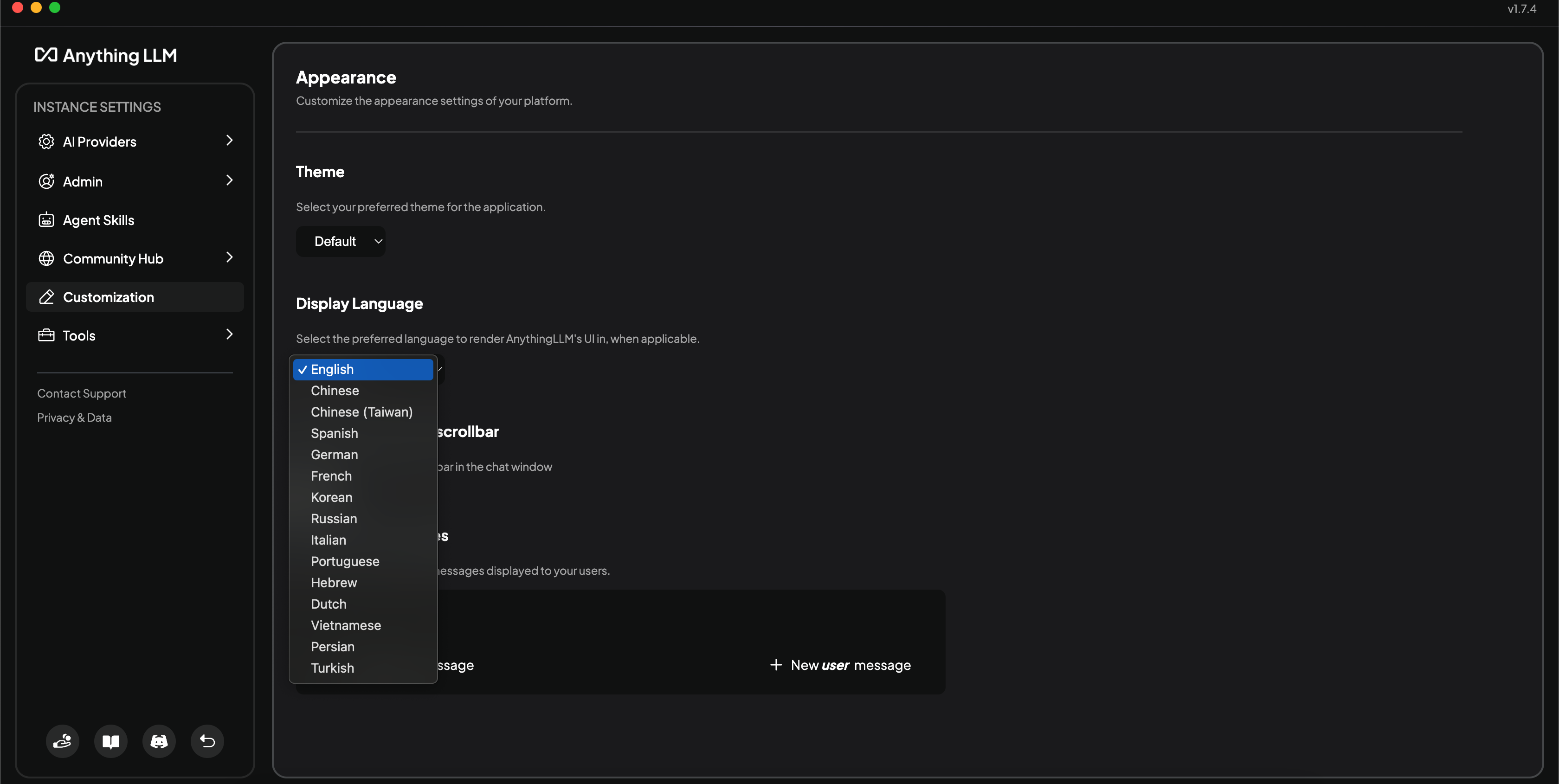
Task: Open the documentation book icon
Action: 111,741
